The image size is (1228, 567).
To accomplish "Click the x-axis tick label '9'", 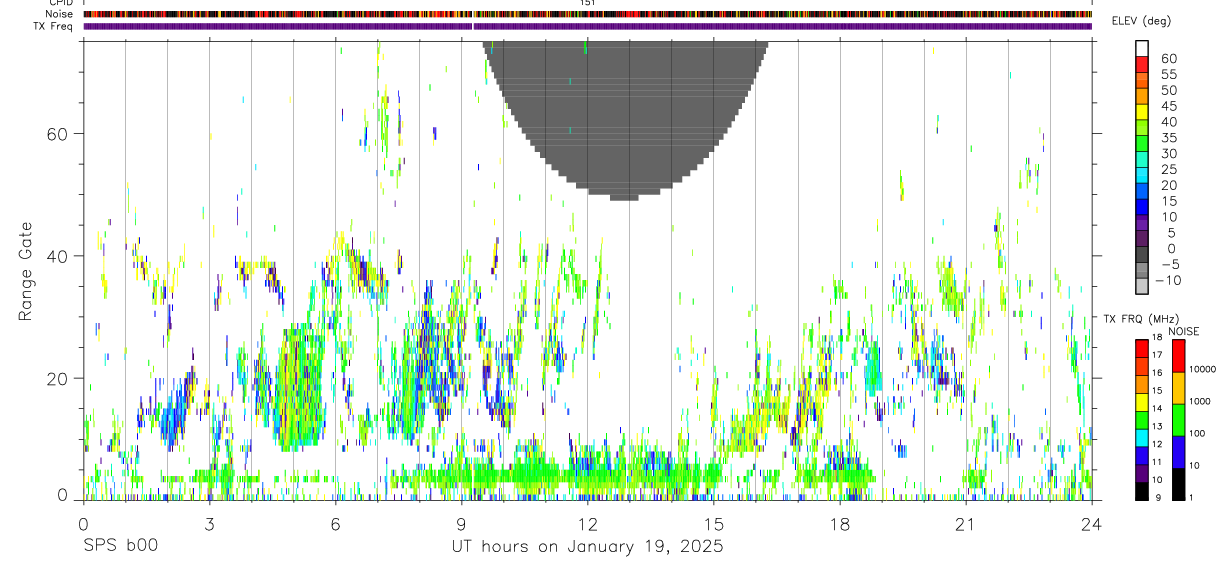I will (461, 523).
